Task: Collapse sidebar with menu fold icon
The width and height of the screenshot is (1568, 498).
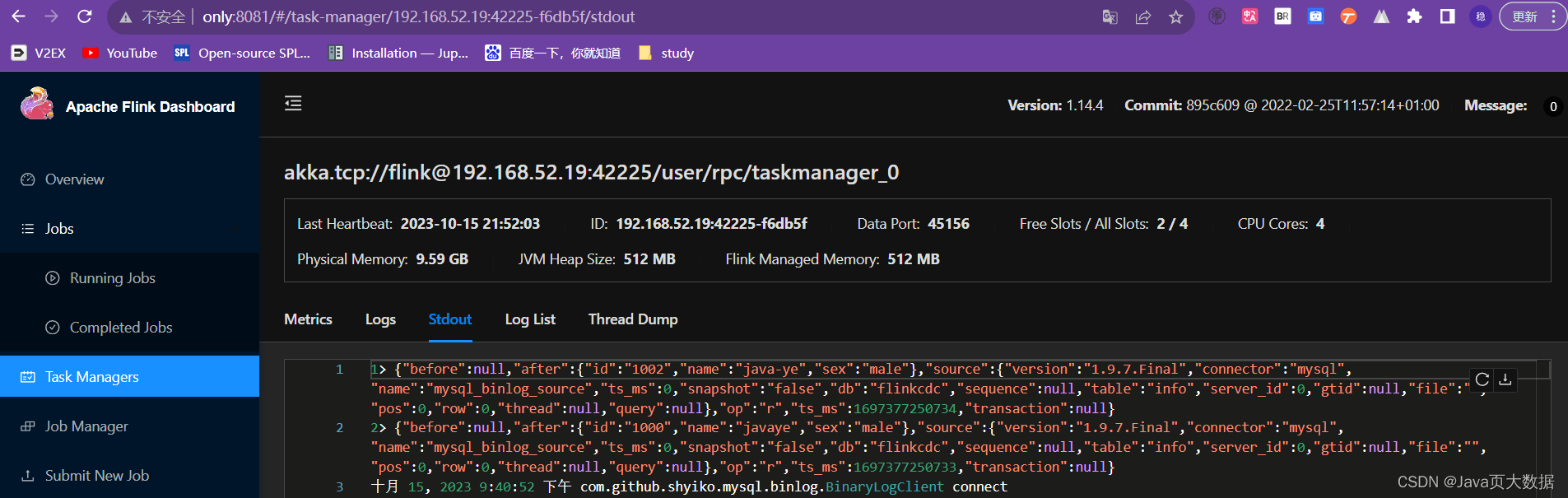Action: [x=293, y=103]
